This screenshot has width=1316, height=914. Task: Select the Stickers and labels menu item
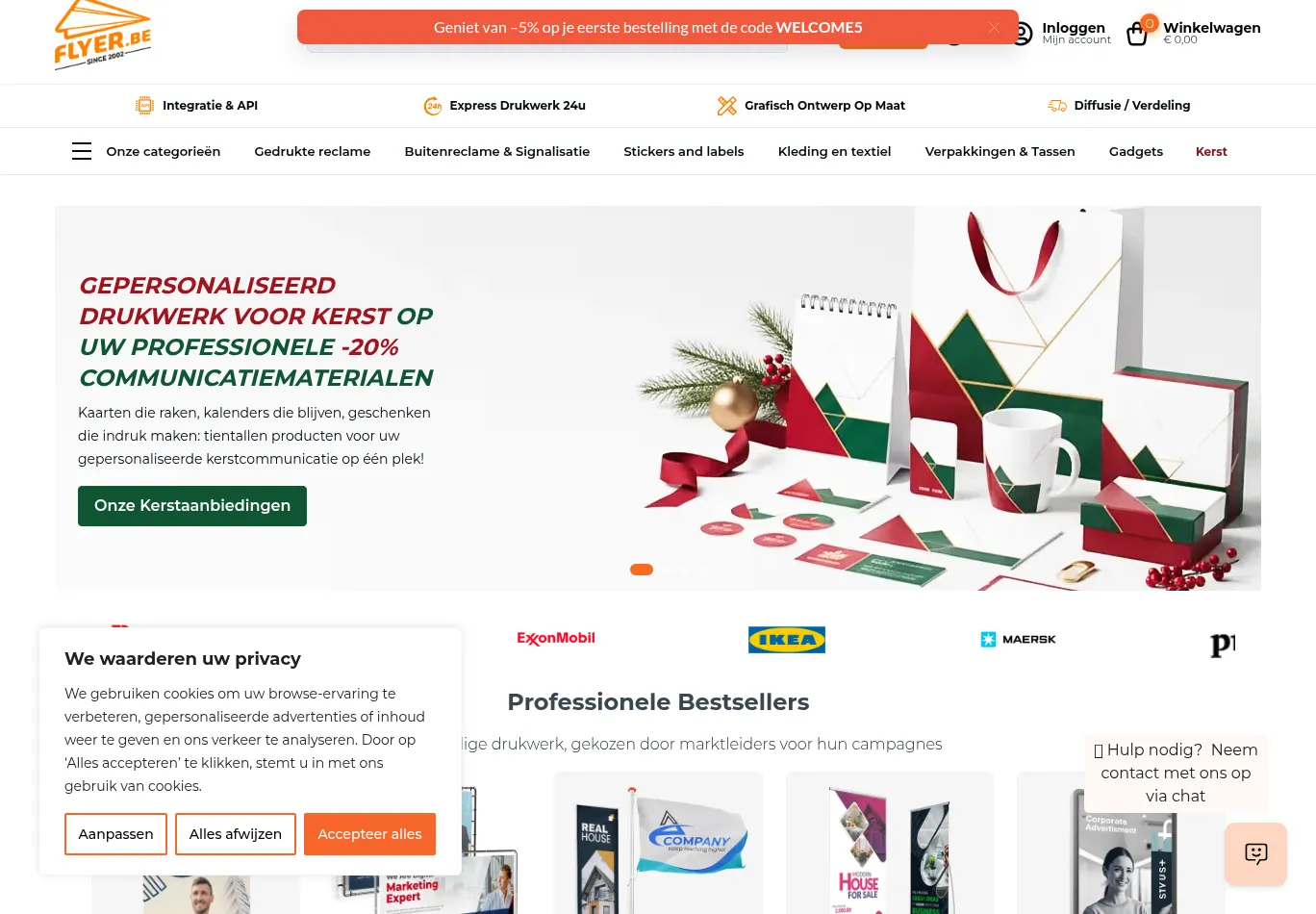[684, 151]
